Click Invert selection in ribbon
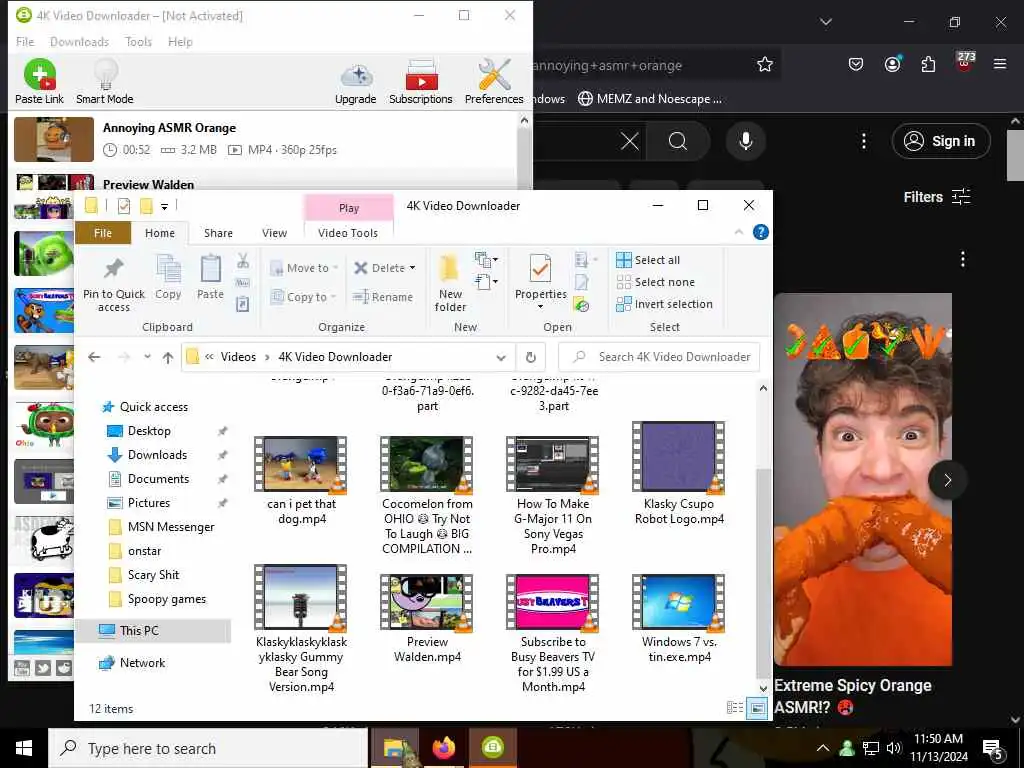 pyautogui.click(x=664, y=304)
